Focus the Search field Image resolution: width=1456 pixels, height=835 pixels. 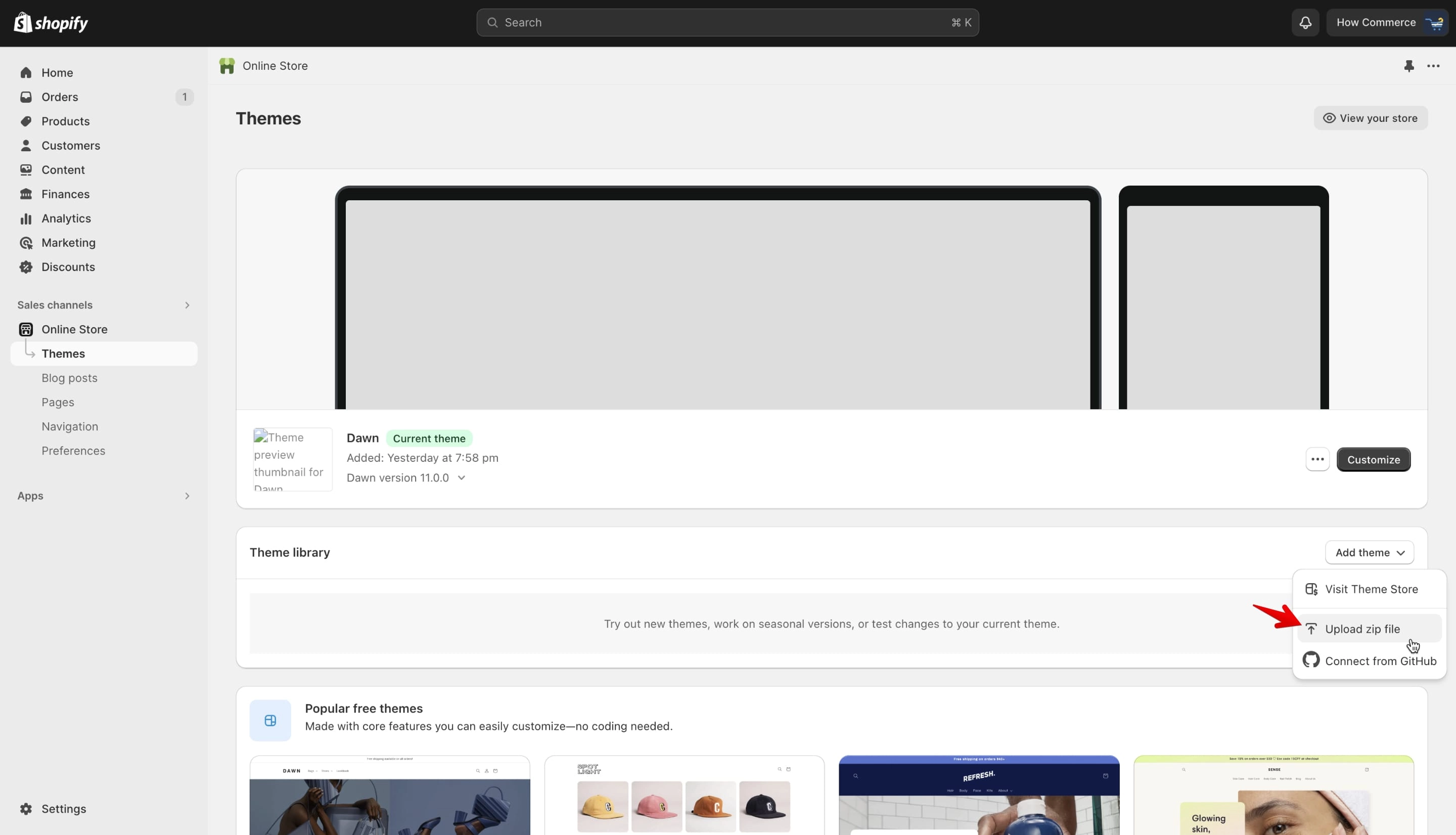pyautogui.click(x=727, y=22)
